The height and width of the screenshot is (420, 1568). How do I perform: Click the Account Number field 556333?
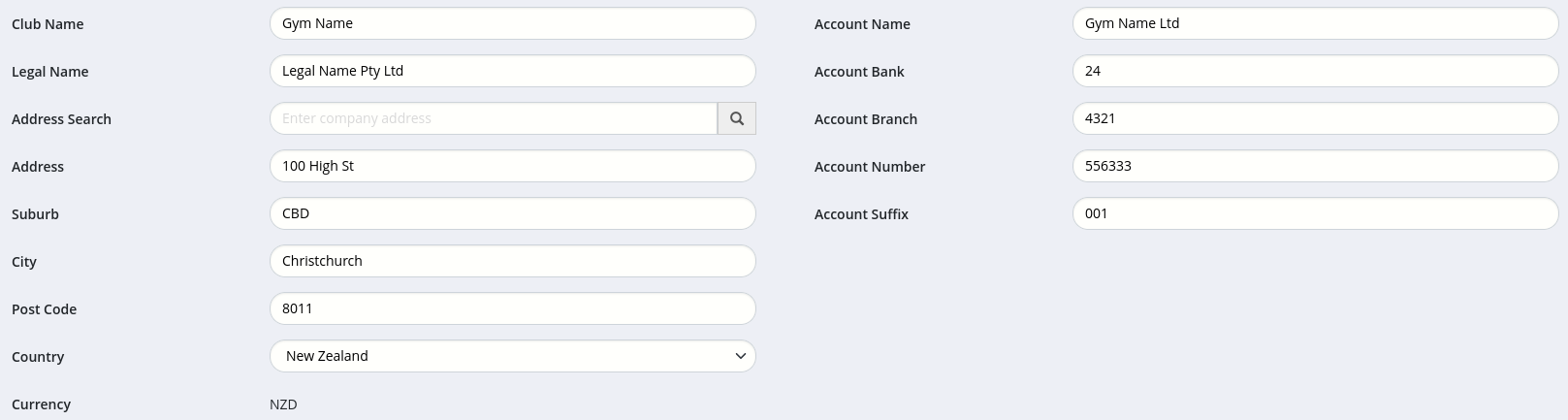click(x=1315, y=166)
